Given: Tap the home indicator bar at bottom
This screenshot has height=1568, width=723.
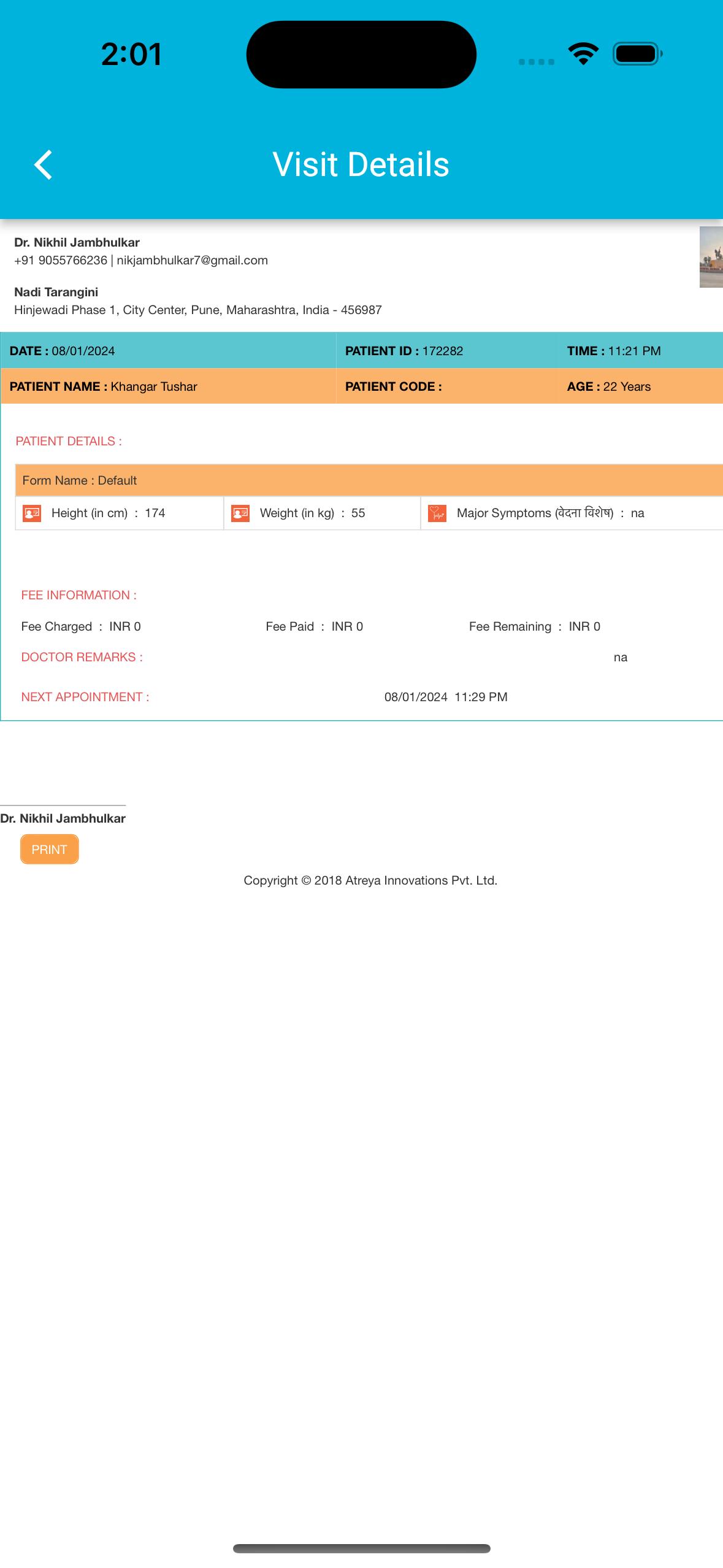Looking at the screenshot, I should tap(362, 1548).
